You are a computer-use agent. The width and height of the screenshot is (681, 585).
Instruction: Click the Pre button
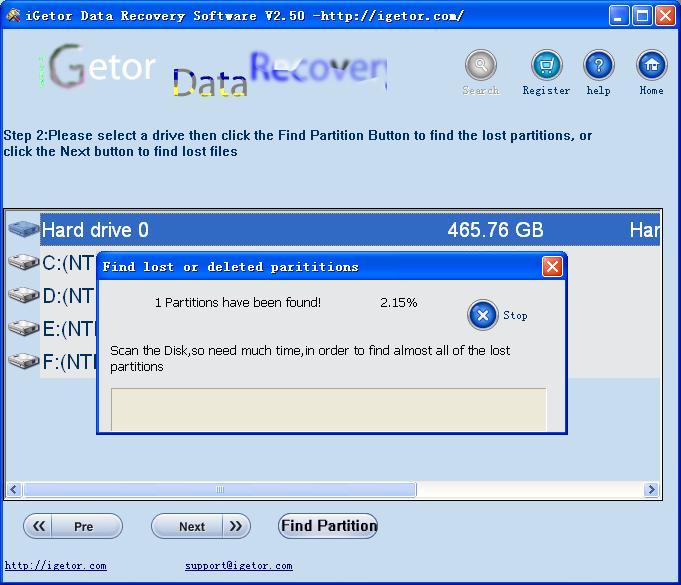(x=73, y=526)
